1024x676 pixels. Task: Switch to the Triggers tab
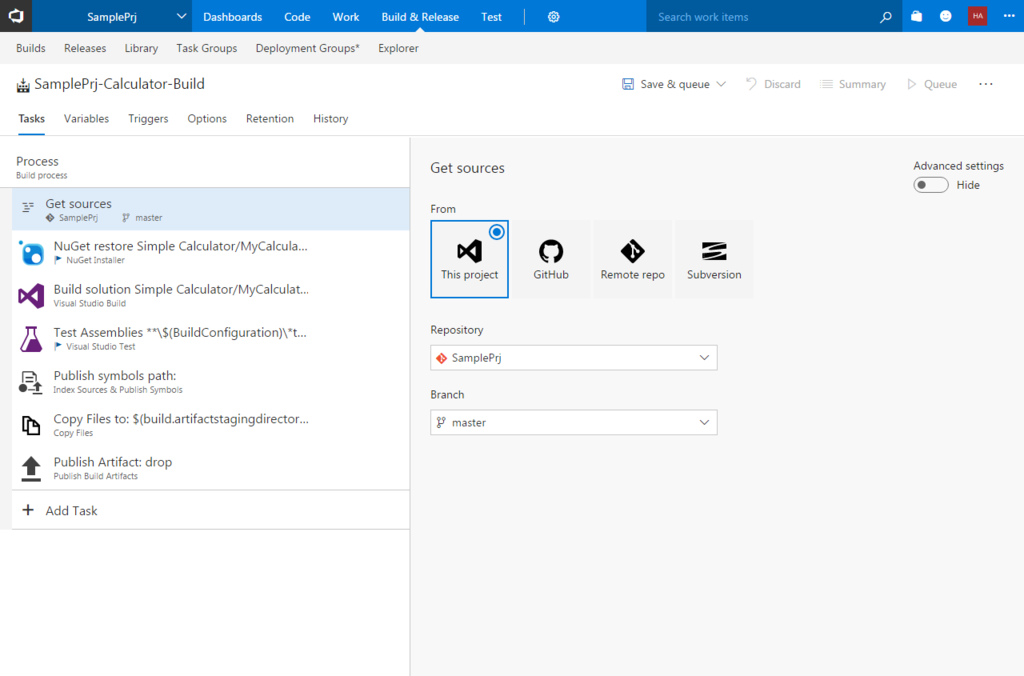(148, 119)
